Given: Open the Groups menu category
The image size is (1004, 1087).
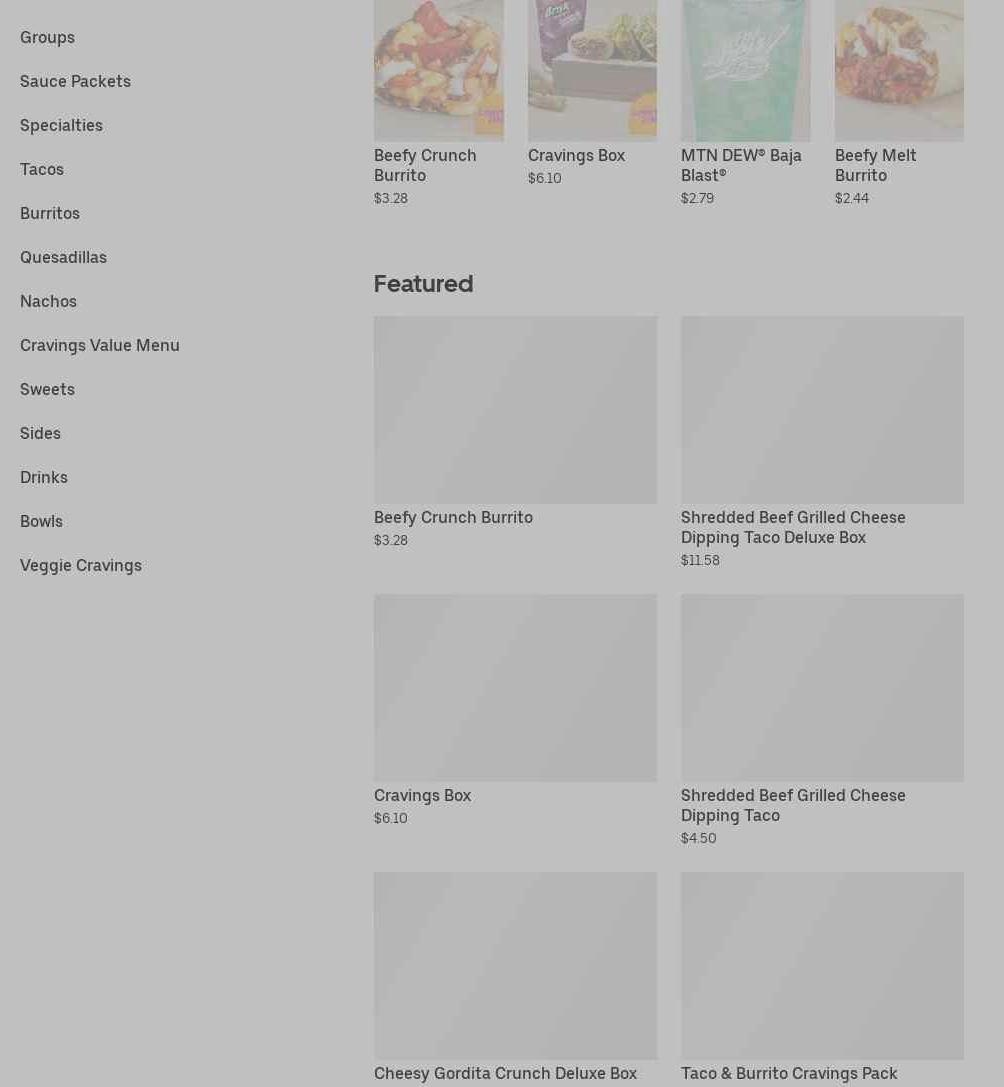Looking at the screenshot, I should 47,37.
